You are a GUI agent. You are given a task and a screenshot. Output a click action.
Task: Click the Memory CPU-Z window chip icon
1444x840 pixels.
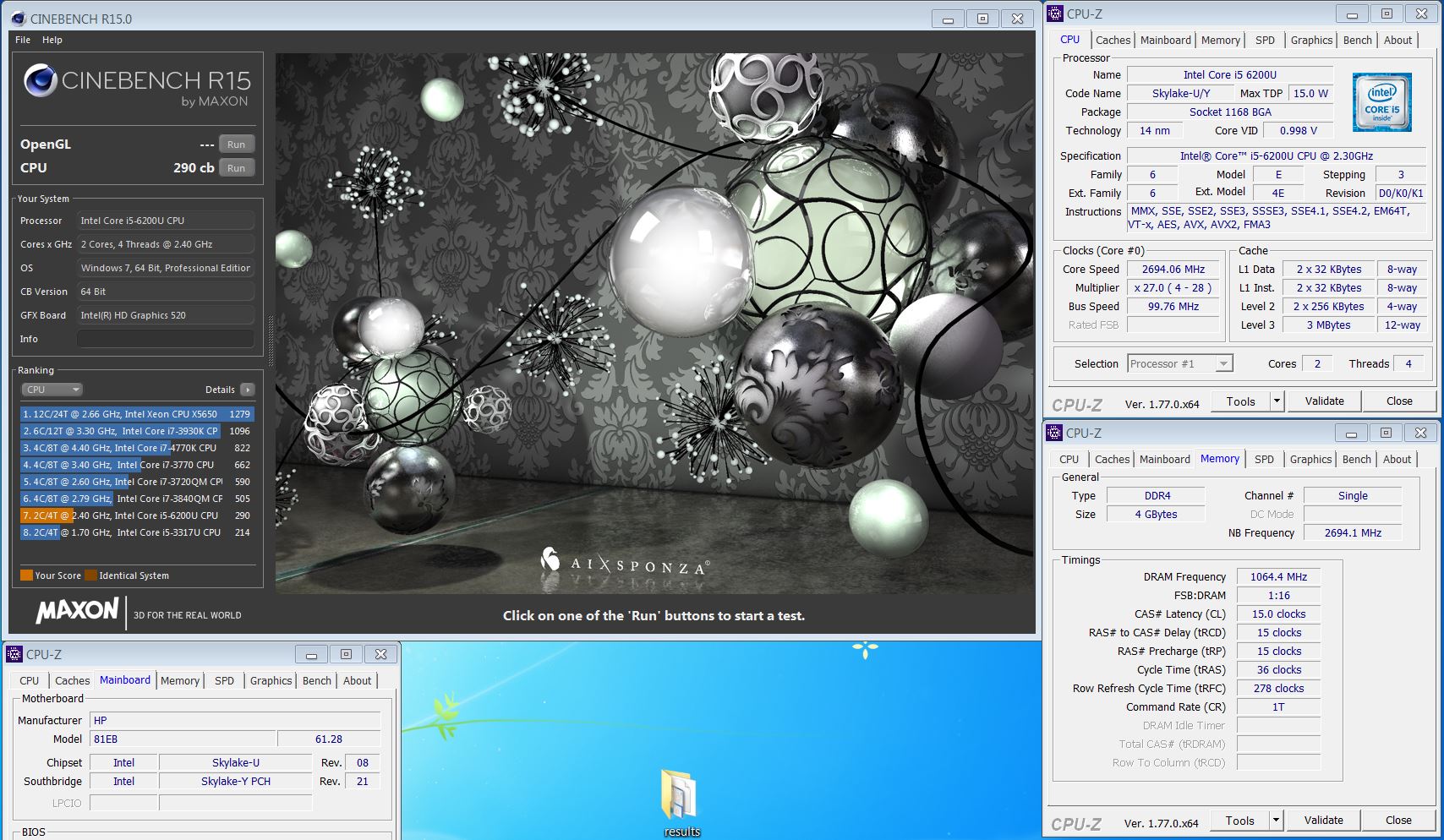click(1054, 433)
